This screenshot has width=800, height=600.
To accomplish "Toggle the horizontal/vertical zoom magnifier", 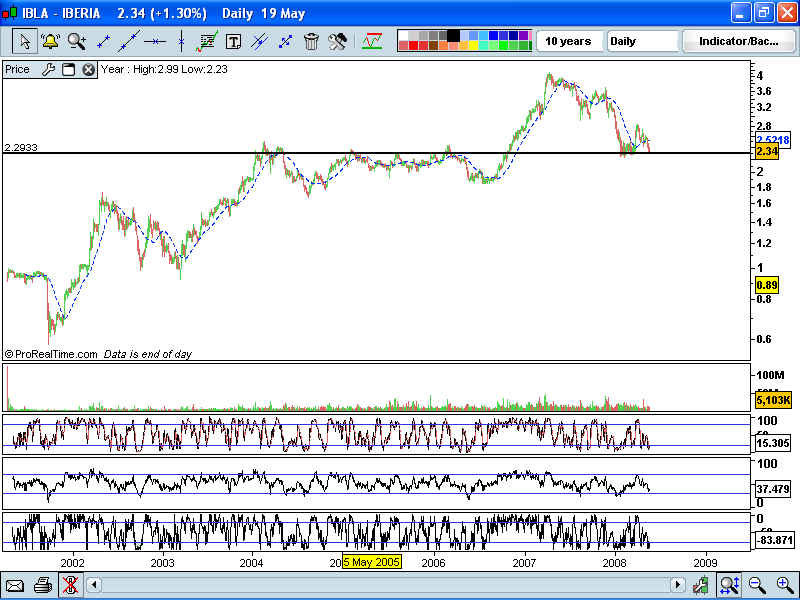I will pyautogui.click(x=730, y=585).
